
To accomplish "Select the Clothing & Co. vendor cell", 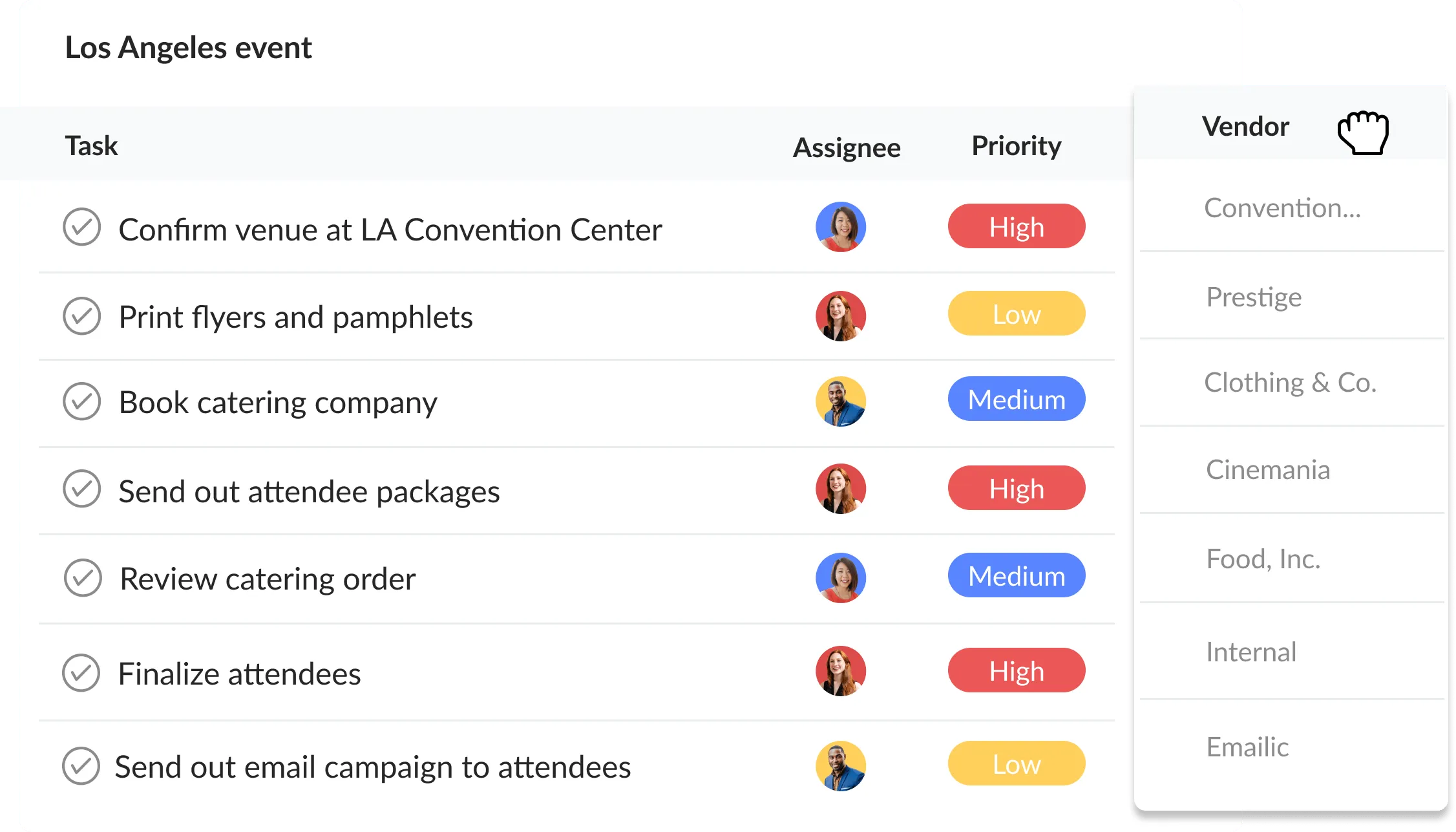I will click(x=1290, y=383).
